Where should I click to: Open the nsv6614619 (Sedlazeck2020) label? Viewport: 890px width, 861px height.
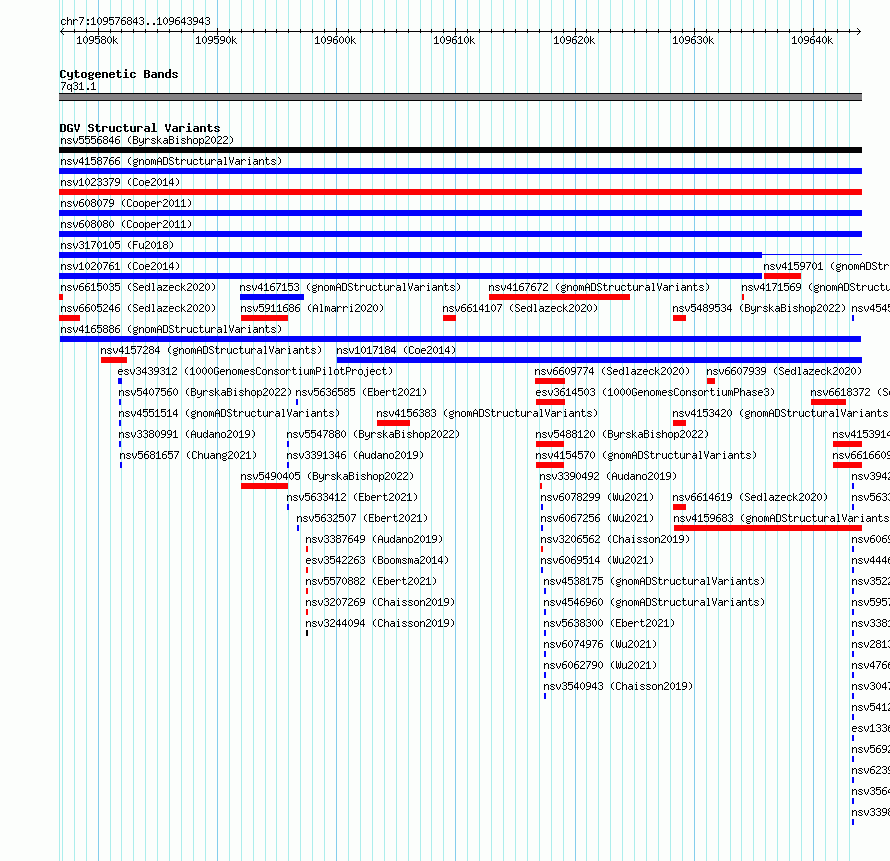[750, 497]
